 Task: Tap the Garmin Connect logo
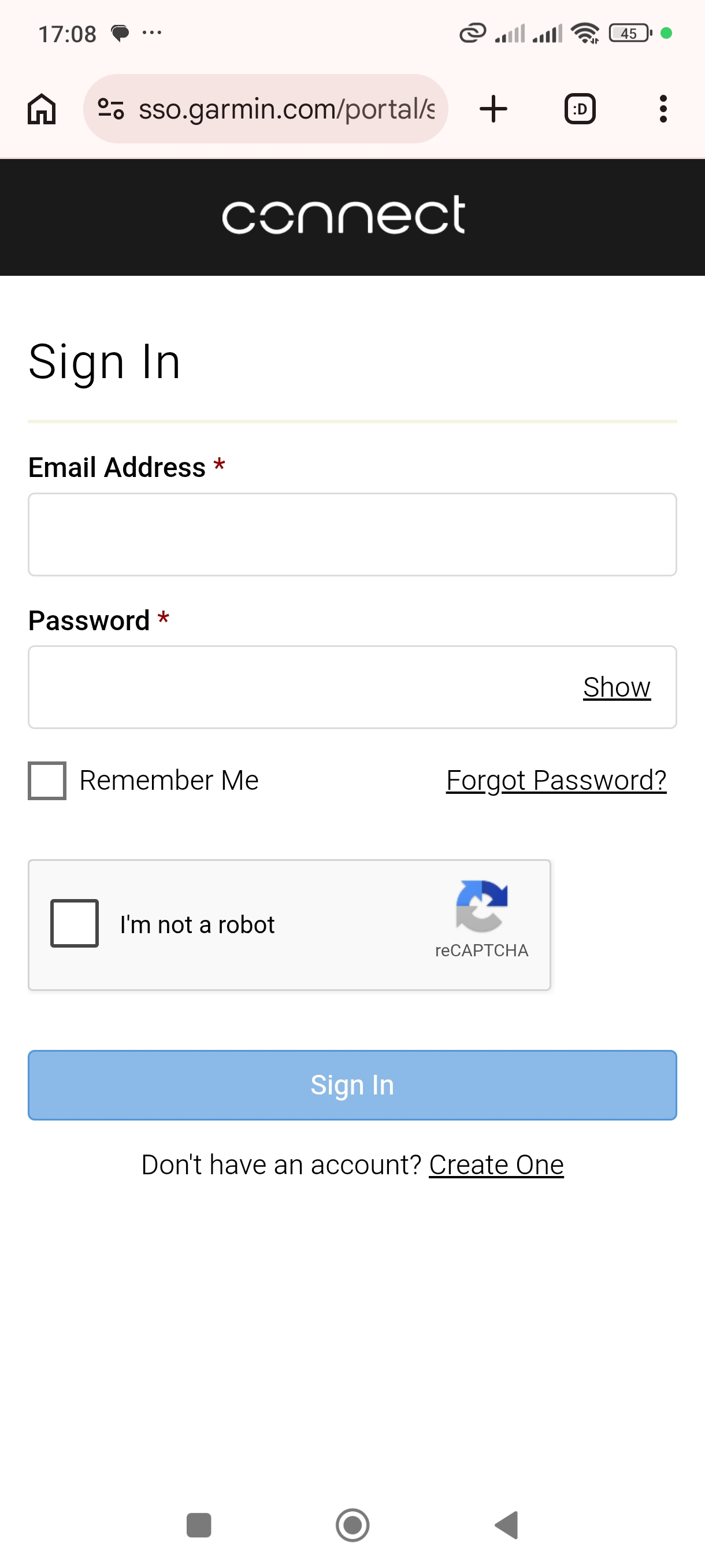(x=344, y=216)
